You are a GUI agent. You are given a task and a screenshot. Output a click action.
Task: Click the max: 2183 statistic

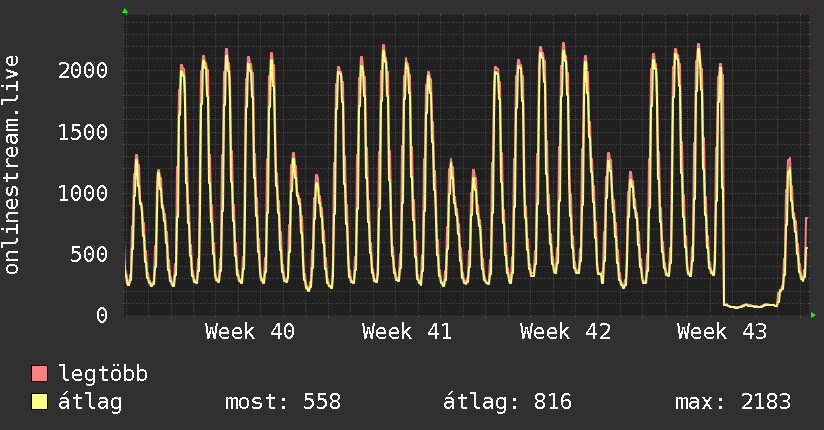click(733, 402)
